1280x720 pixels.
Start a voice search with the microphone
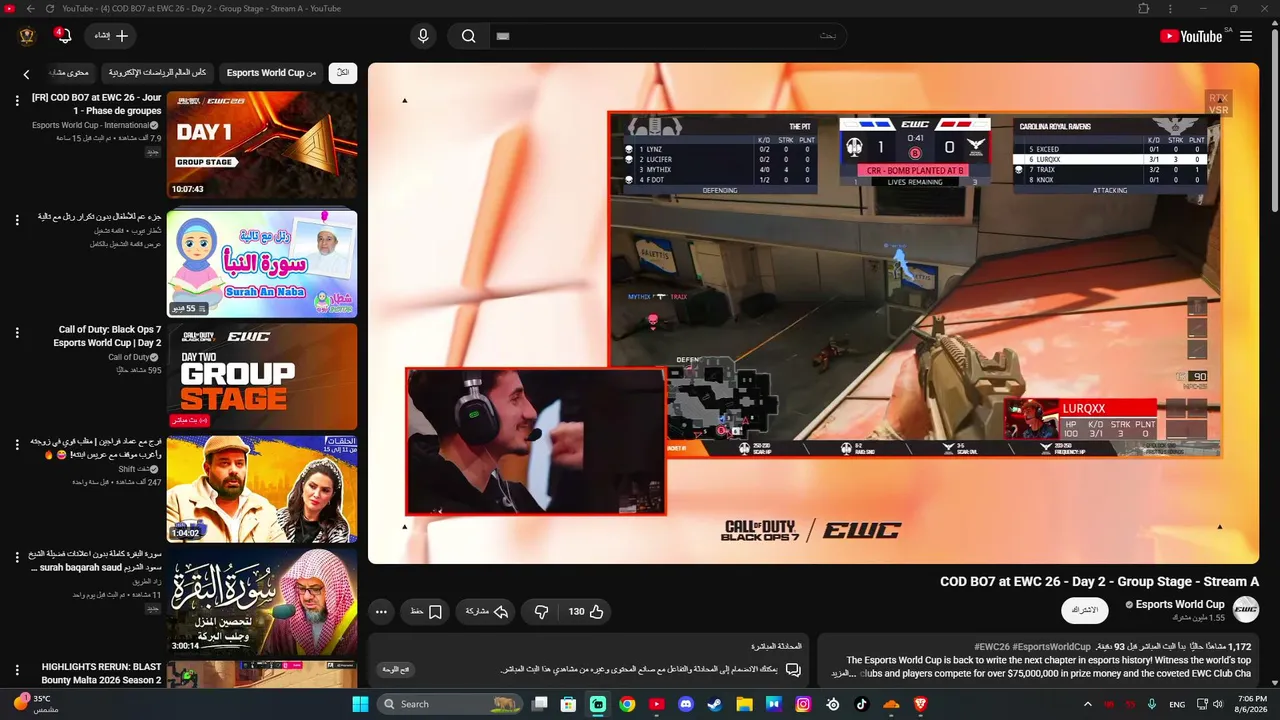(x=423, y=36)
